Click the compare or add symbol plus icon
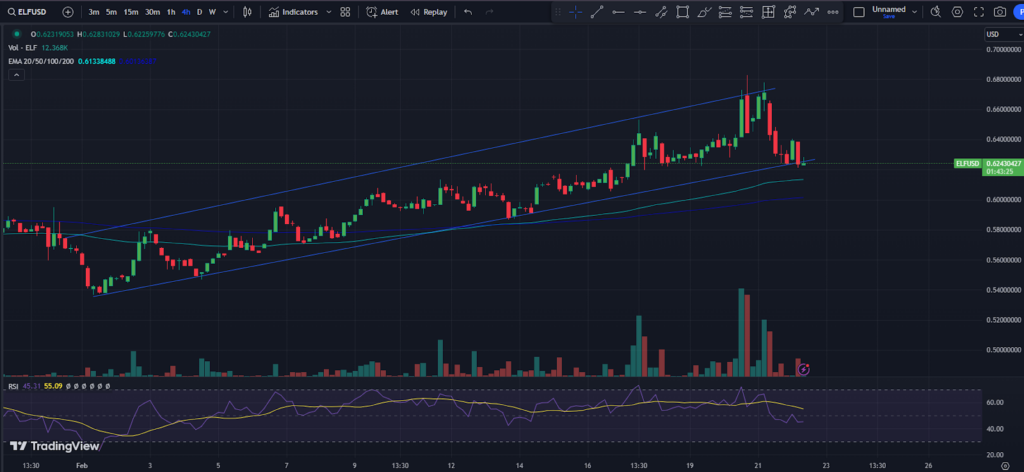1024x472 pixels. pos(68,12)
